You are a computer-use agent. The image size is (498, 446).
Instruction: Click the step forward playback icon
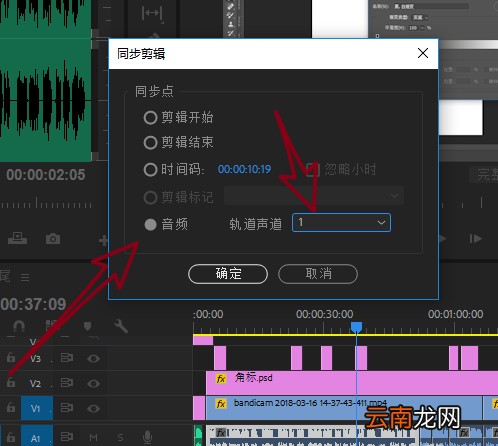[x=476, y=239]
